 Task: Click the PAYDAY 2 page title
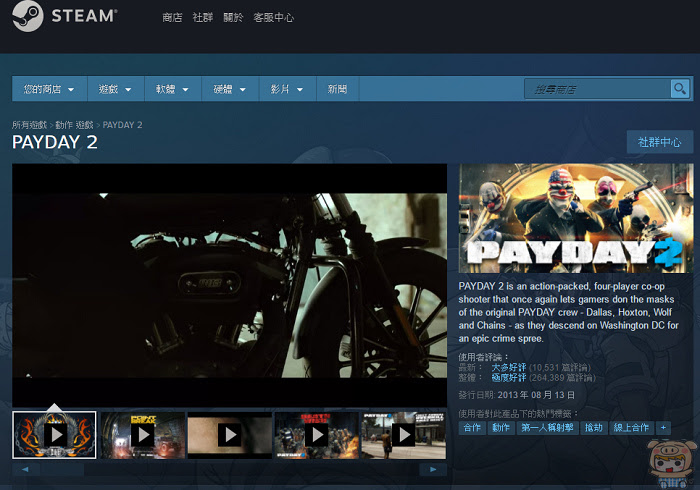pyautogui.click(x=54, y=142)
